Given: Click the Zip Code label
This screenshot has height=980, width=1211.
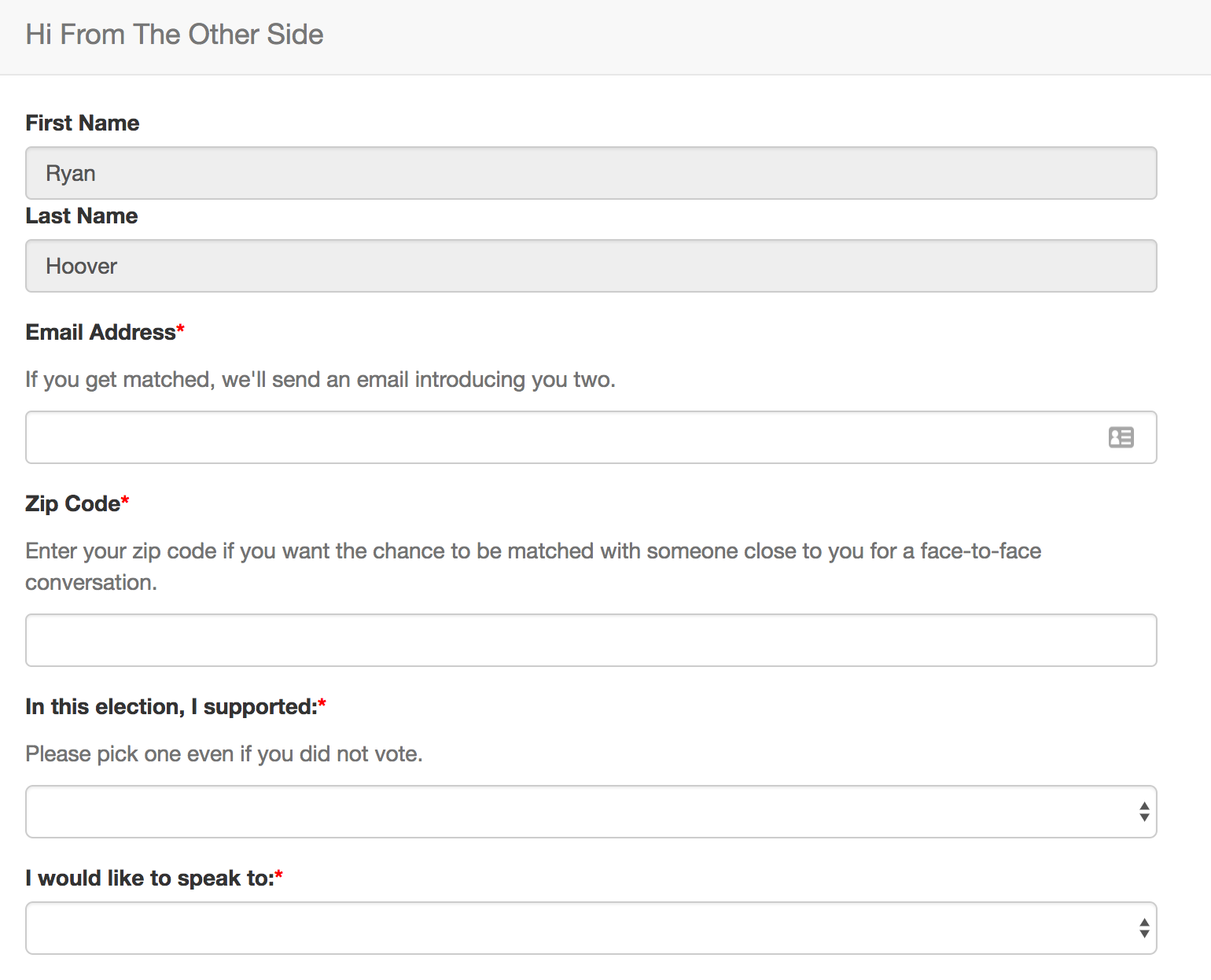Looking at the screenshot, I should click(72, 503).
